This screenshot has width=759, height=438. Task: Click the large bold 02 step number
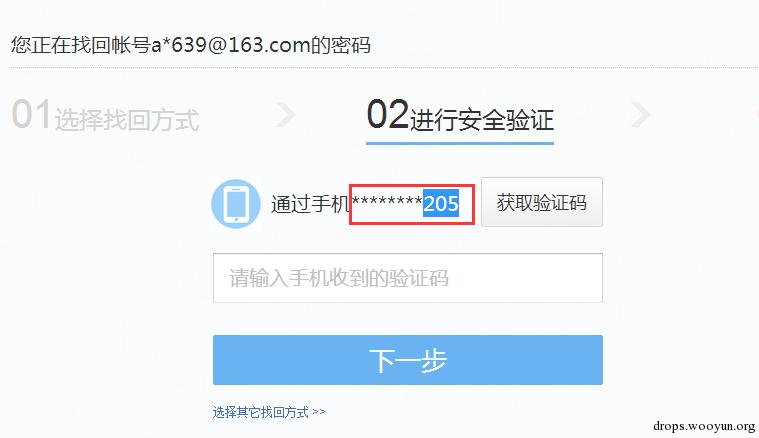tap(388, 114)
